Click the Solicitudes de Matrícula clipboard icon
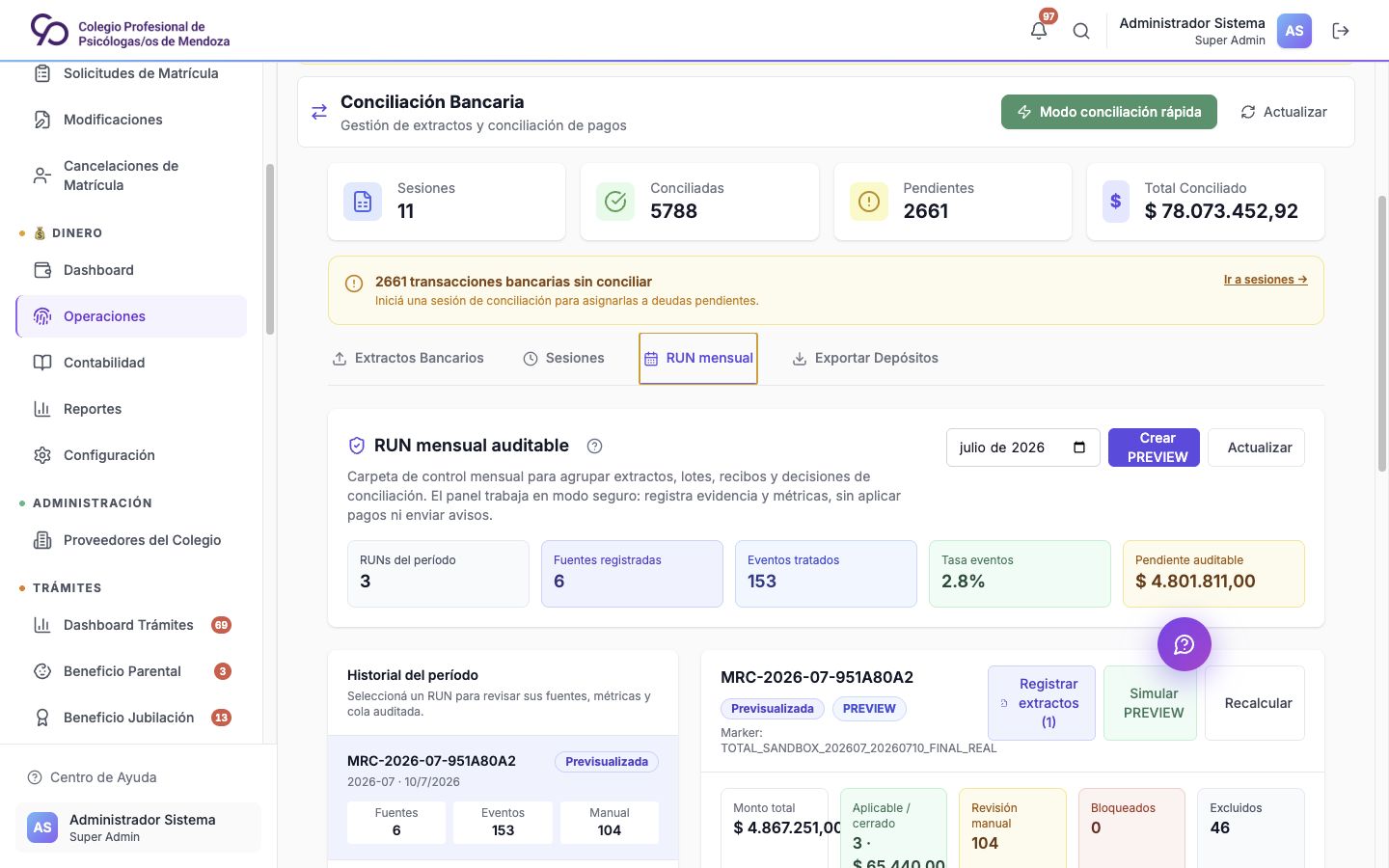1389x868 pixels. 42,73
